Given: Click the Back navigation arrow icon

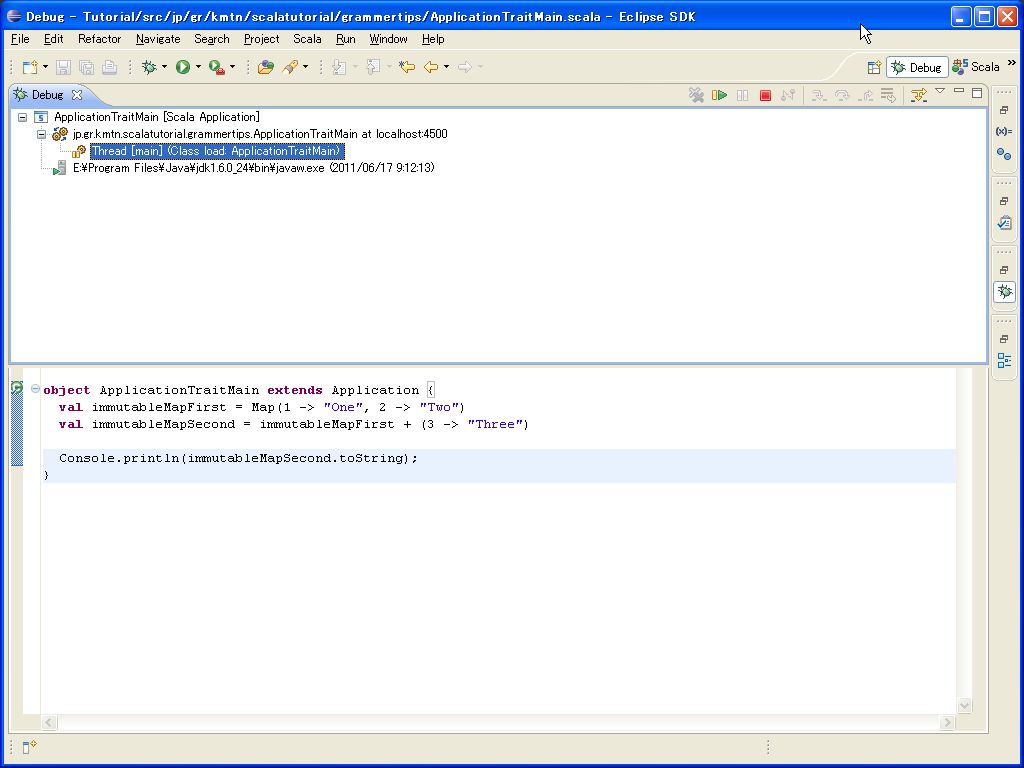Looking at the screenshot, I should pyautogui.click(x=431, y=67).
